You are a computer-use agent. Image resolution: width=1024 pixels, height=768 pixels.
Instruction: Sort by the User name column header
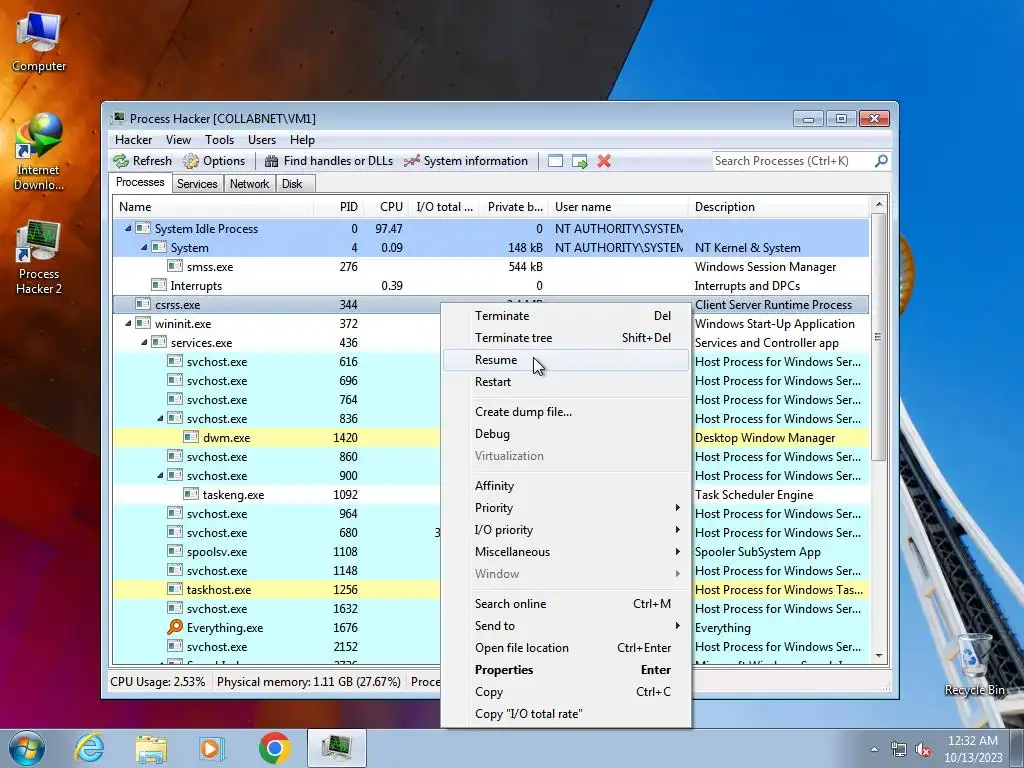click(618, 207)
